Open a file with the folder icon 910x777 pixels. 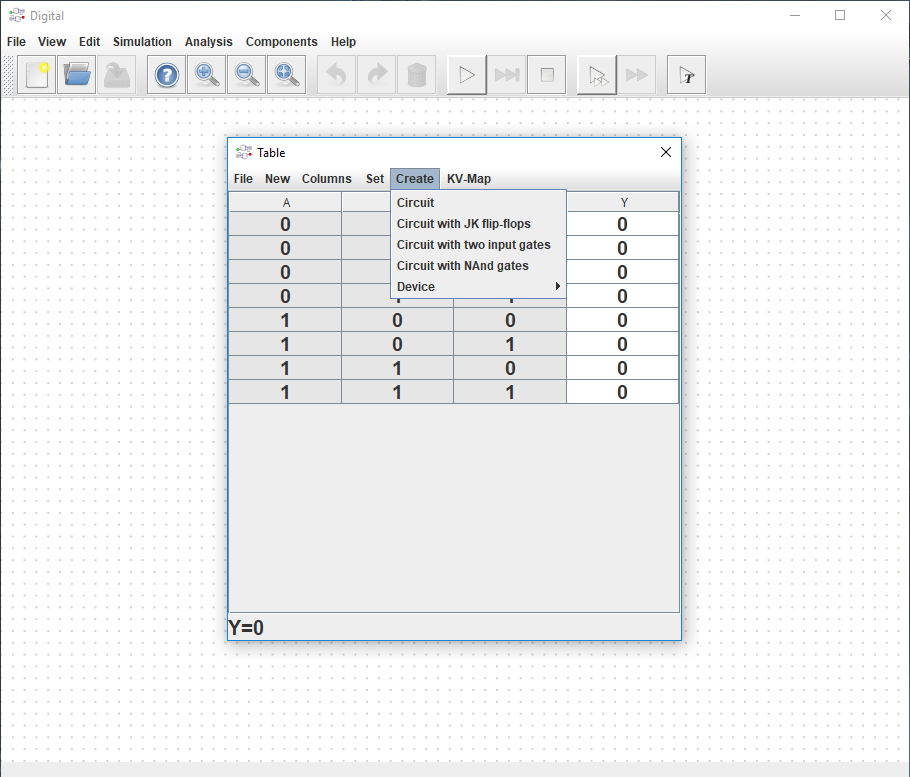click(77, 75)
